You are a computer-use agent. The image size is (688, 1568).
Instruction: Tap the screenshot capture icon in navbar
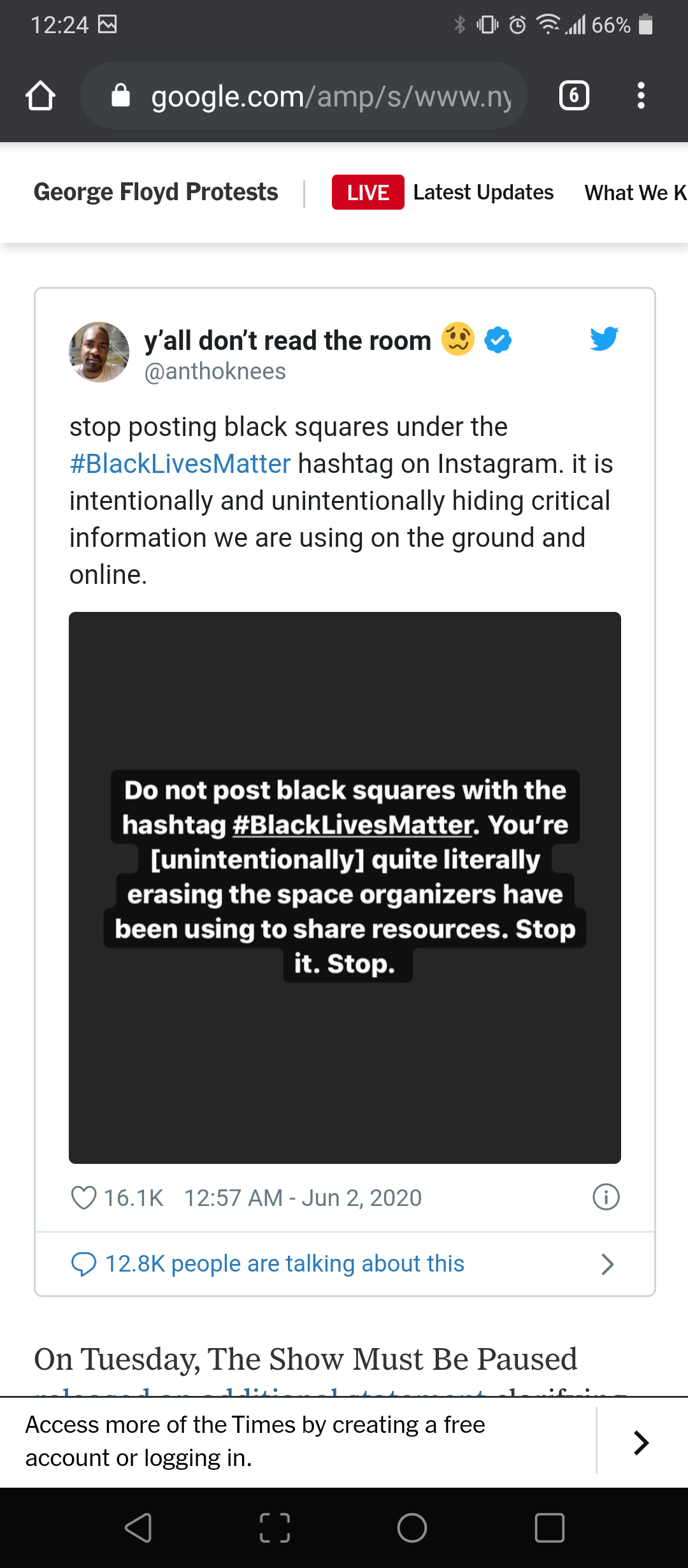tap(275, 1527)
